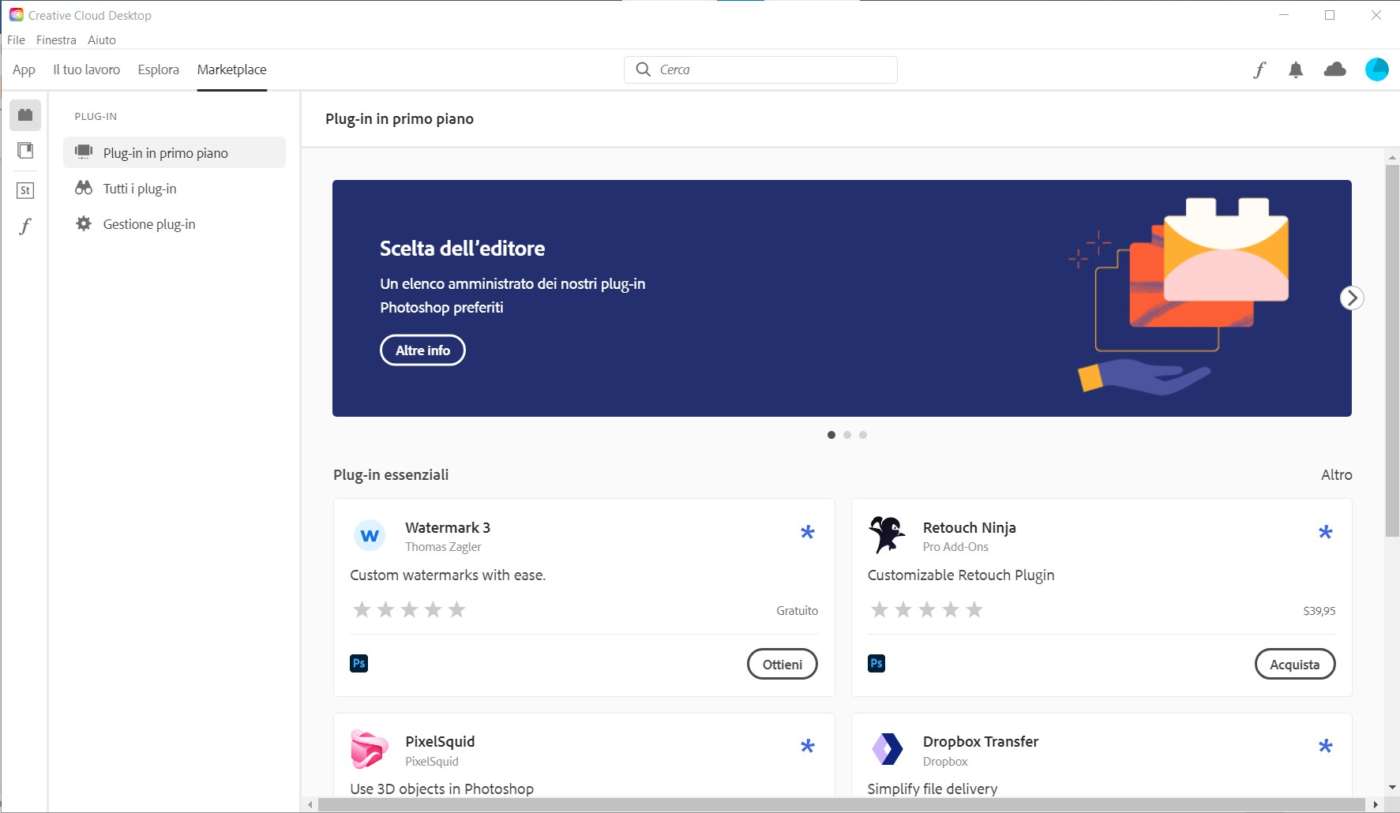This screenshot has width=1400, height=813.
Task: Open the Watermark 3 plug-in title
Action: pos(448,528)
